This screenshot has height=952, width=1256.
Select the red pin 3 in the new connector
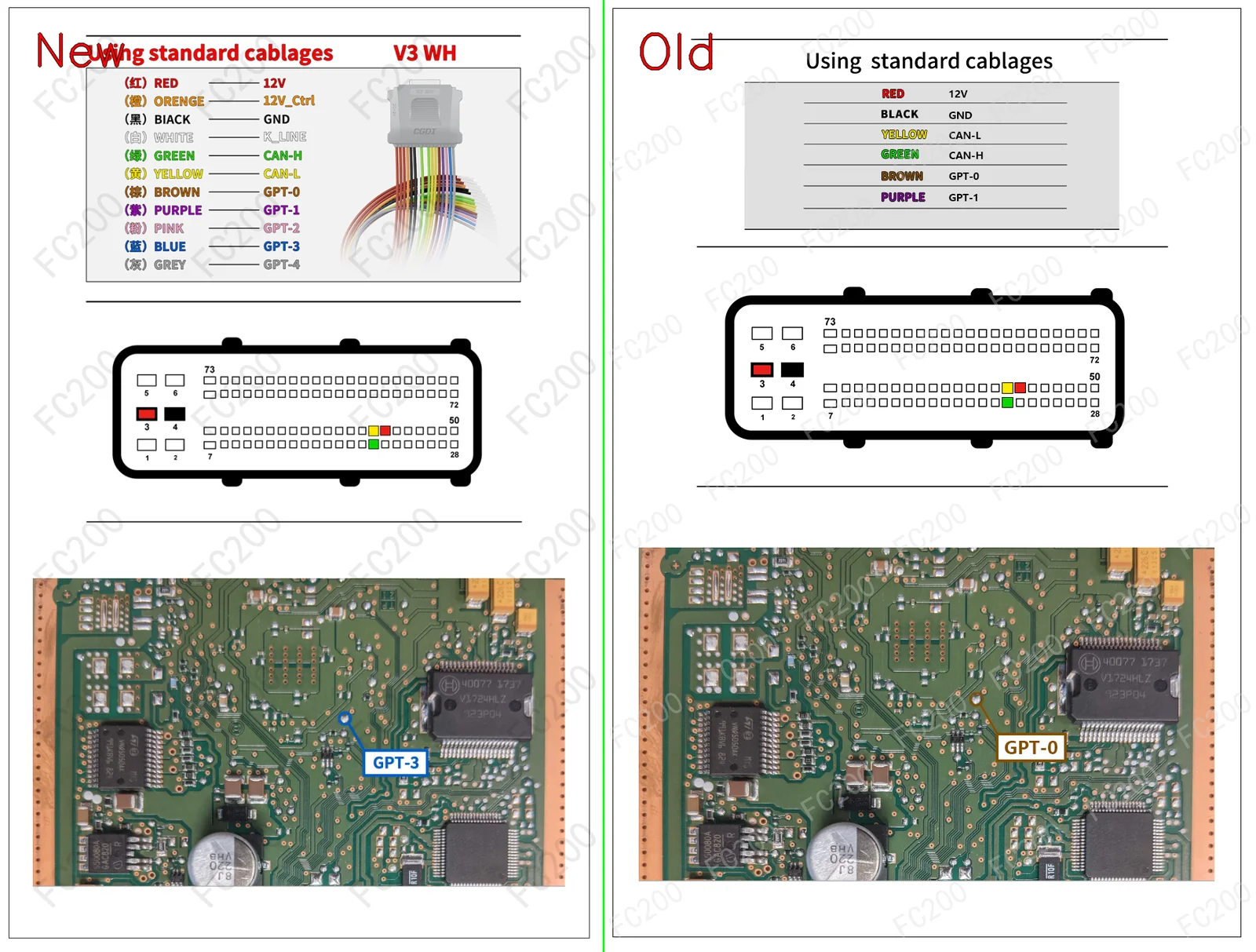[x=147, y=414]
